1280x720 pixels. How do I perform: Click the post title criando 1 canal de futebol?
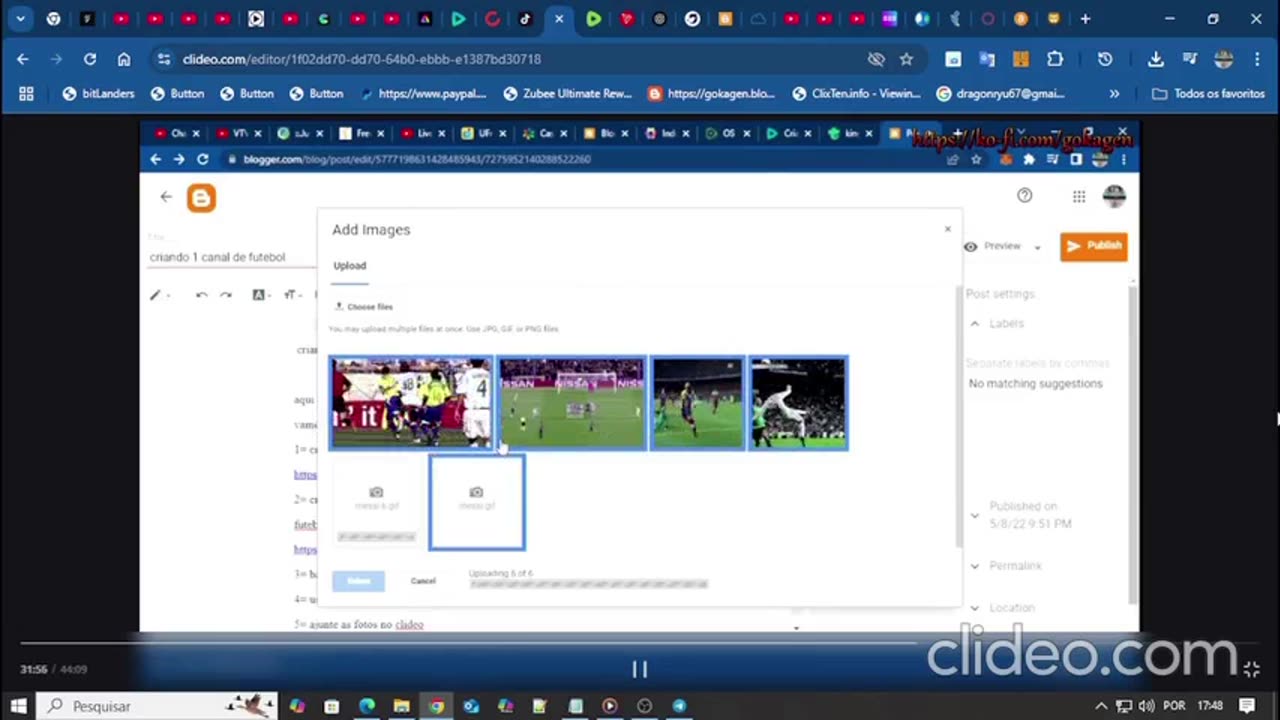coord(217,257)
